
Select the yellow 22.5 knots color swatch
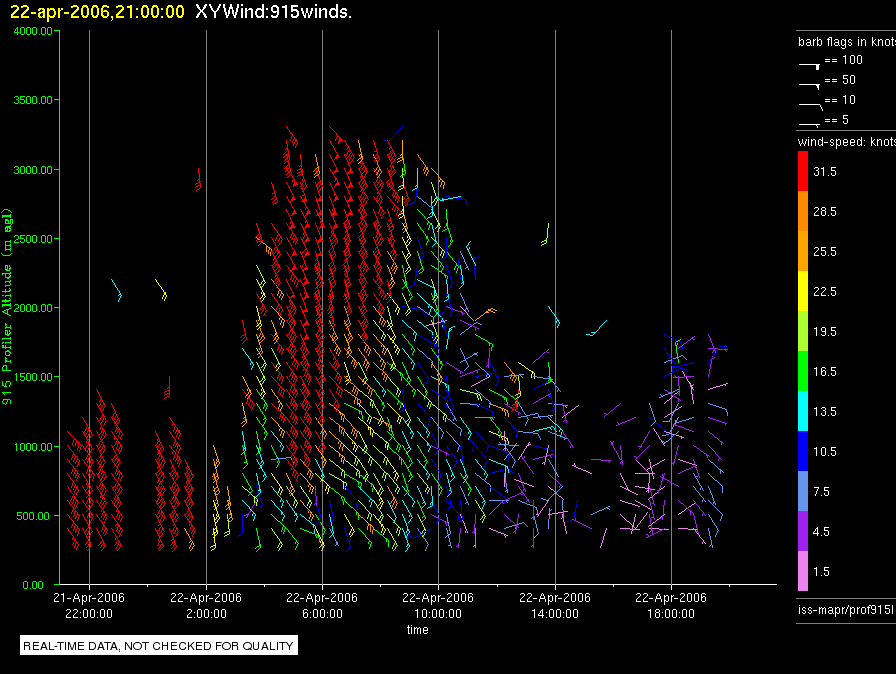point(803,291)
